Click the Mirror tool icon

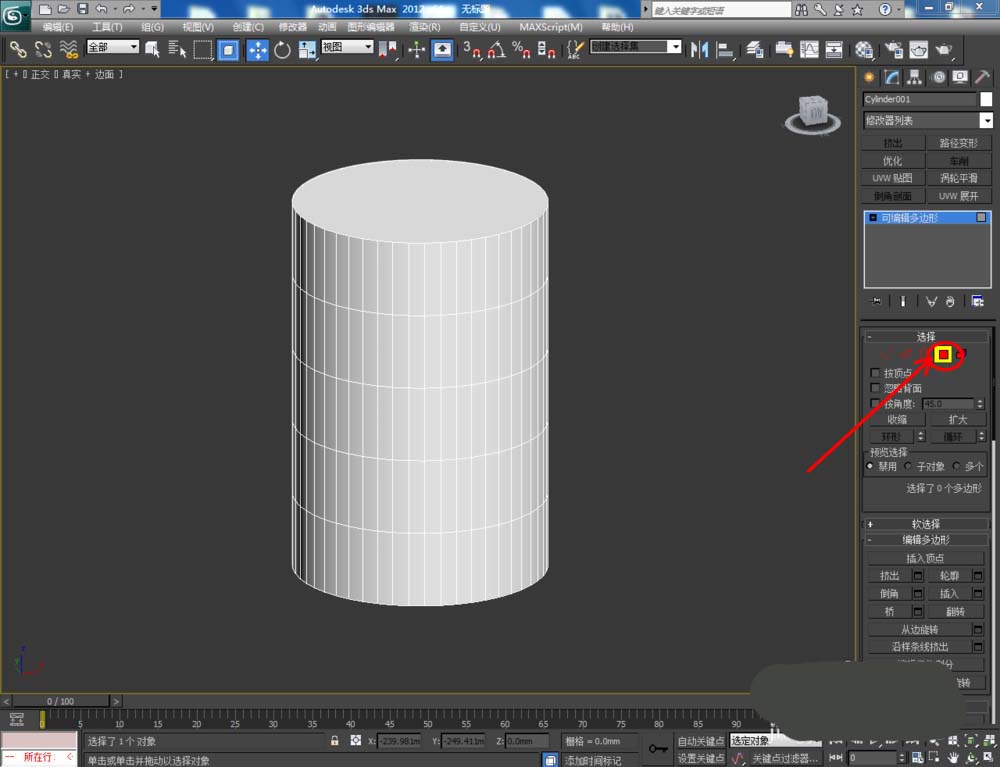click(x=699, y=49)
